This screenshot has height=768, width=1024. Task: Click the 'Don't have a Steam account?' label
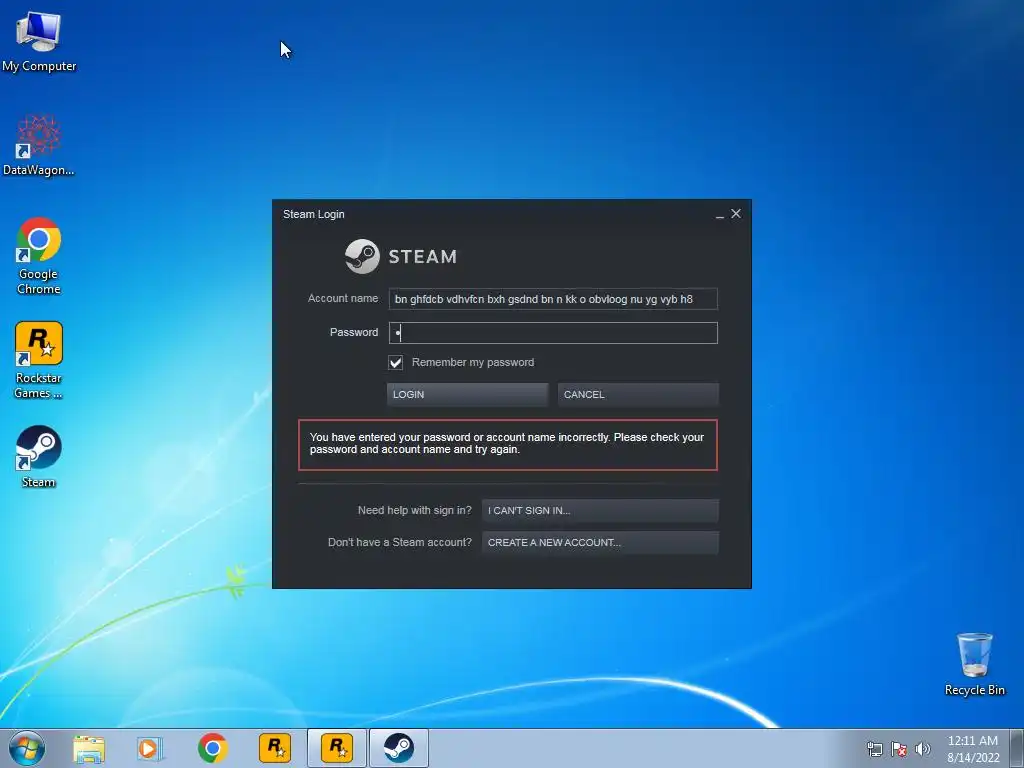point(400,543)
